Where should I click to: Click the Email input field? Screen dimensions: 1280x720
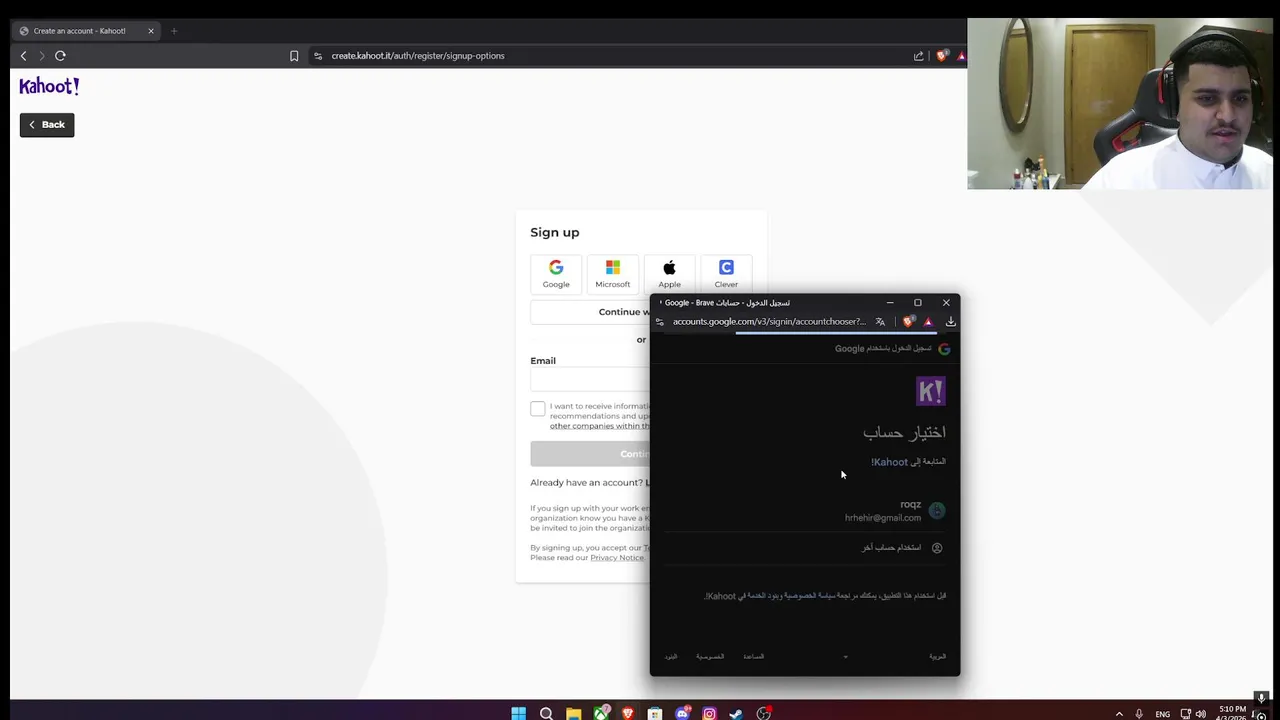(590, 380)
